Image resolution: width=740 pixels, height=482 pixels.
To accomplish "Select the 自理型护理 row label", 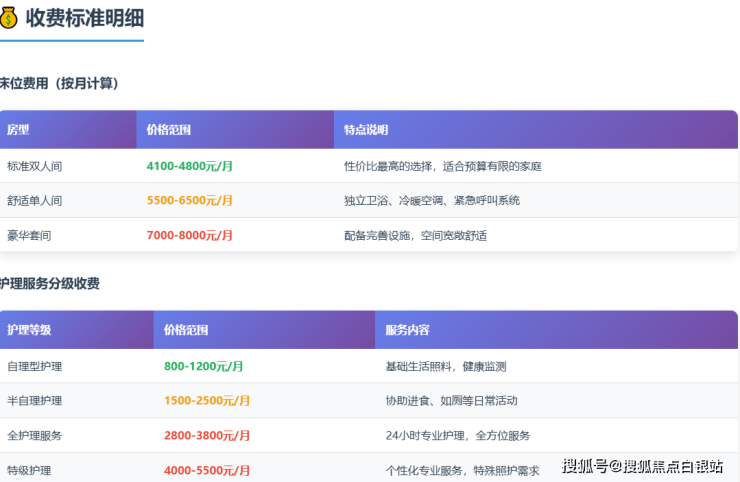I will pos(34,366).
